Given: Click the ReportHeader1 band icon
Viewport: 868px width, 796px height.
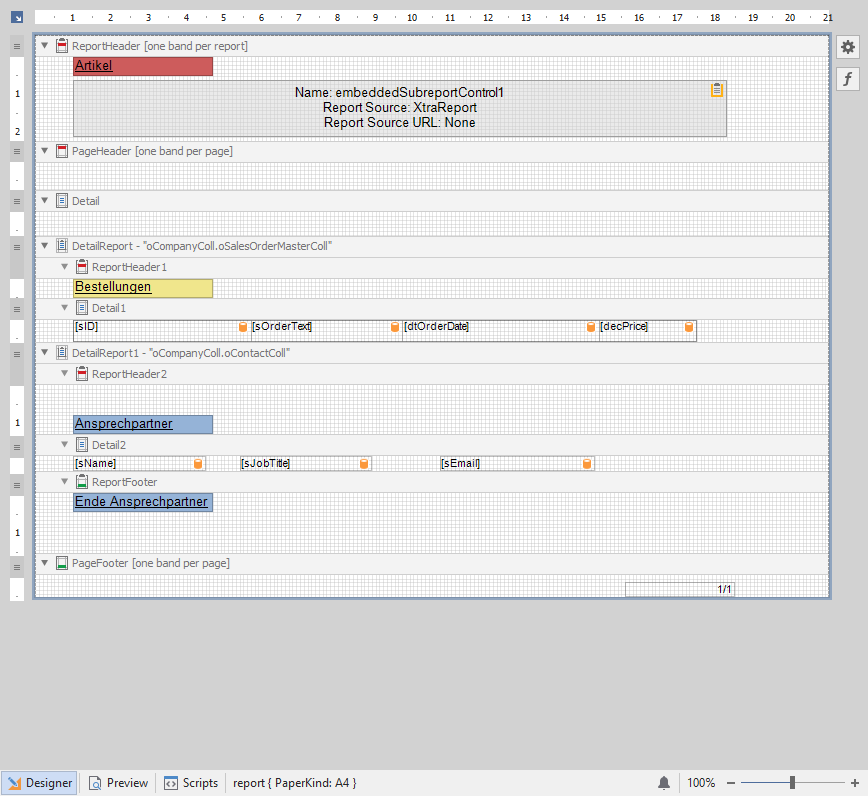Looking at the screenshot, I should 82,267.
